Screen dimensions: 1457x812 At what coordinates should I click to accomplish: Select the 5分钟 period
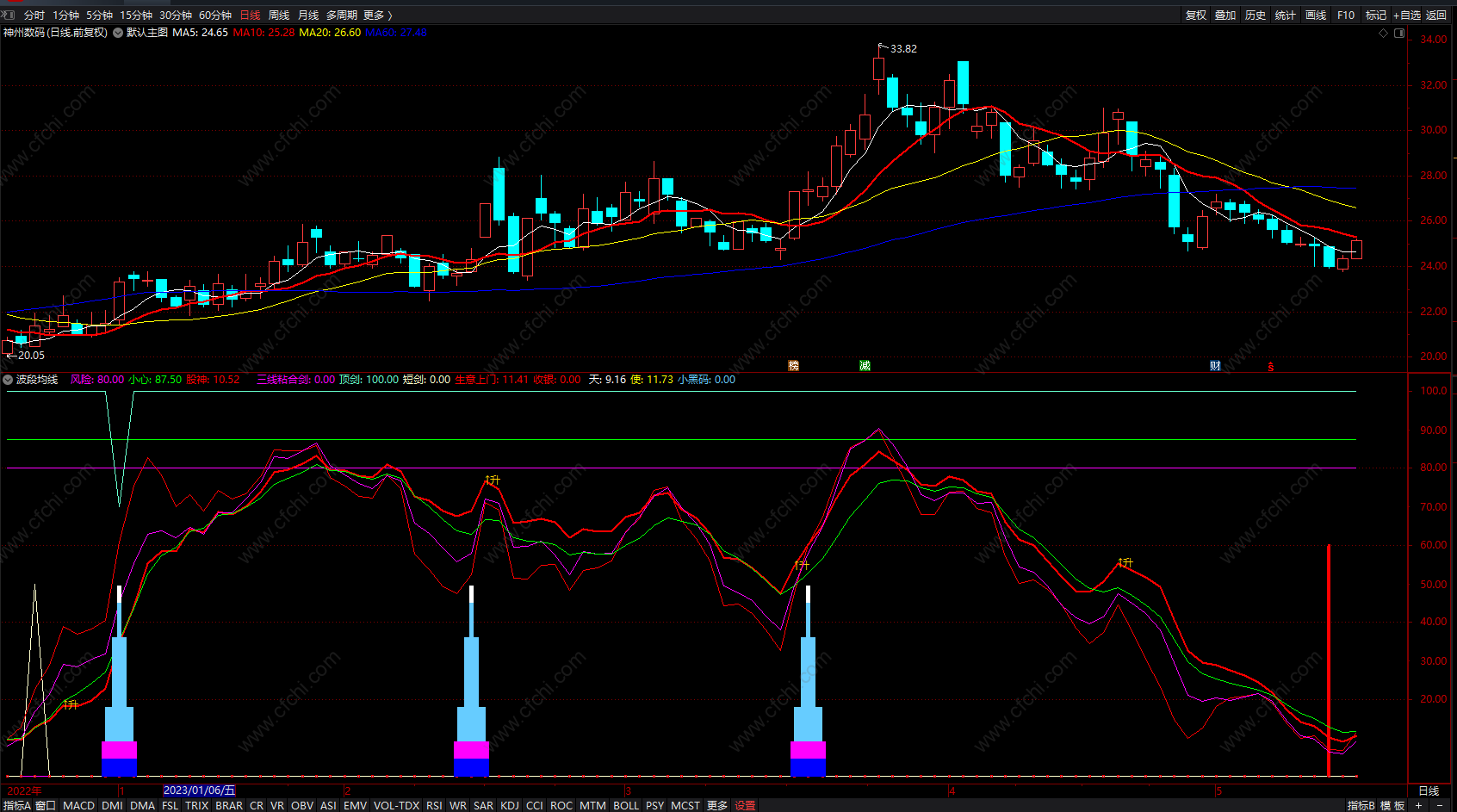point(99,15)
